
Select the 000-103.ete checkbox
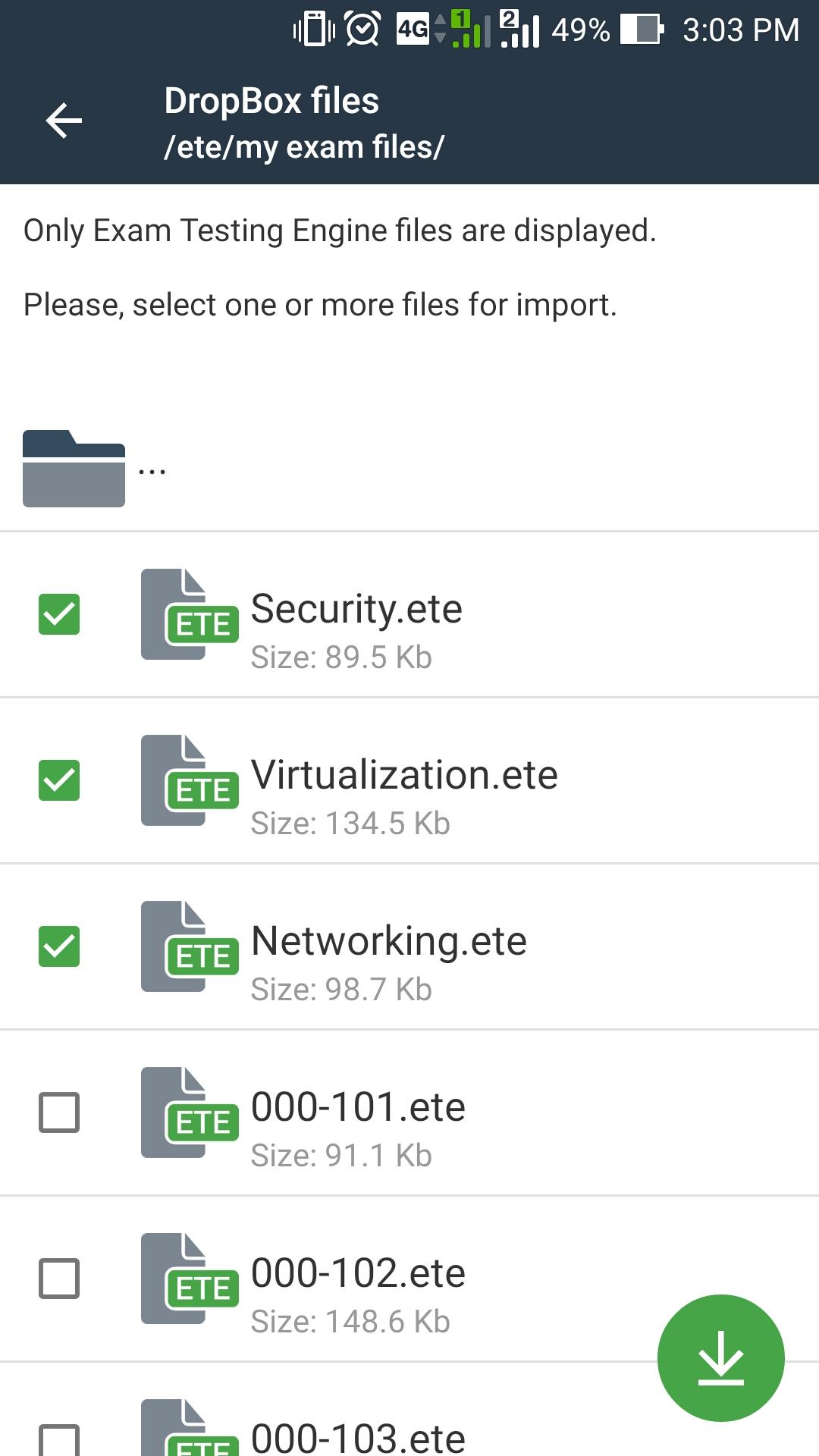click(59, 1439)
